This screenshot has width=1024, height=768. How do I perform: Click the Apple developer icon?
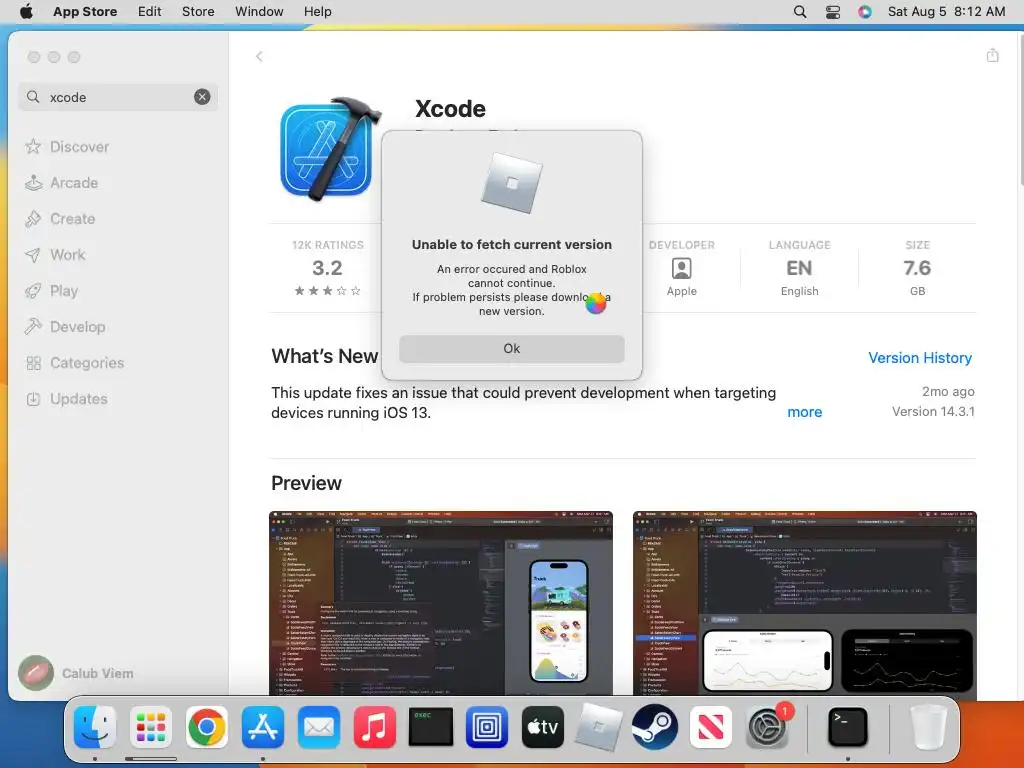(x=682, y=268)
